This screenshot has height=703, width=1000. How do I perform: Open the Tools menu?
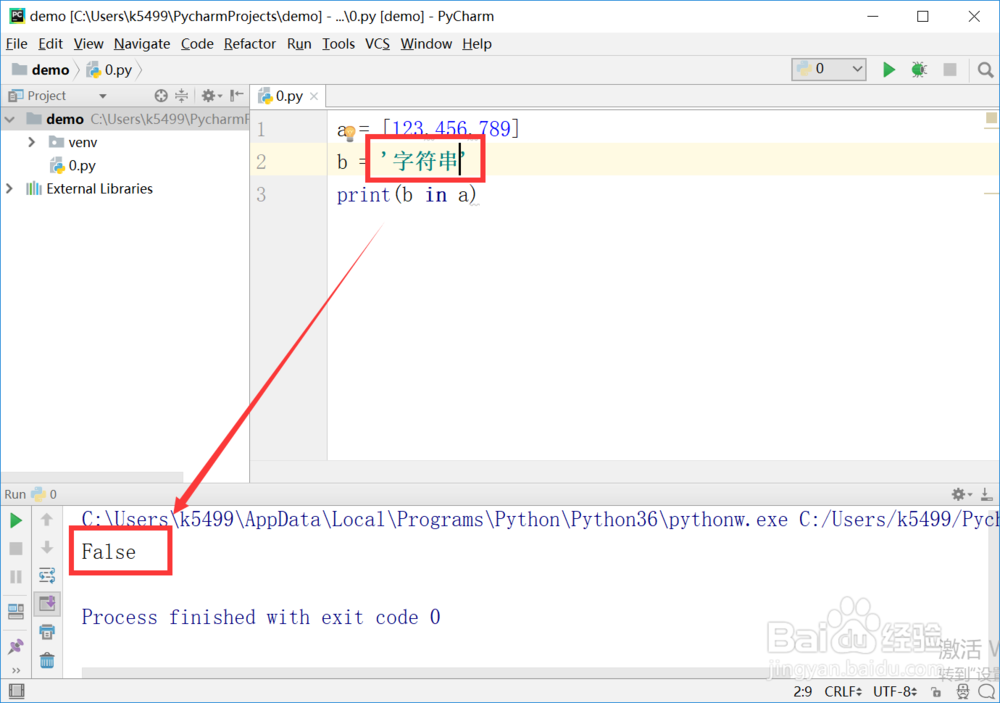point(338,44)
